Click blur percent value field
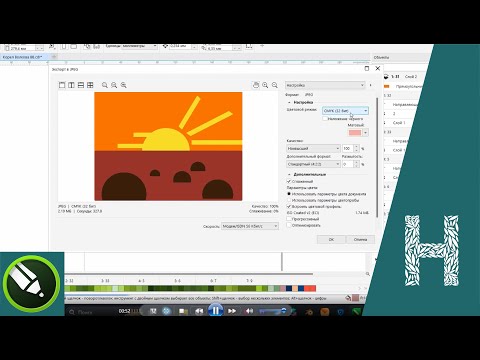 347,164
